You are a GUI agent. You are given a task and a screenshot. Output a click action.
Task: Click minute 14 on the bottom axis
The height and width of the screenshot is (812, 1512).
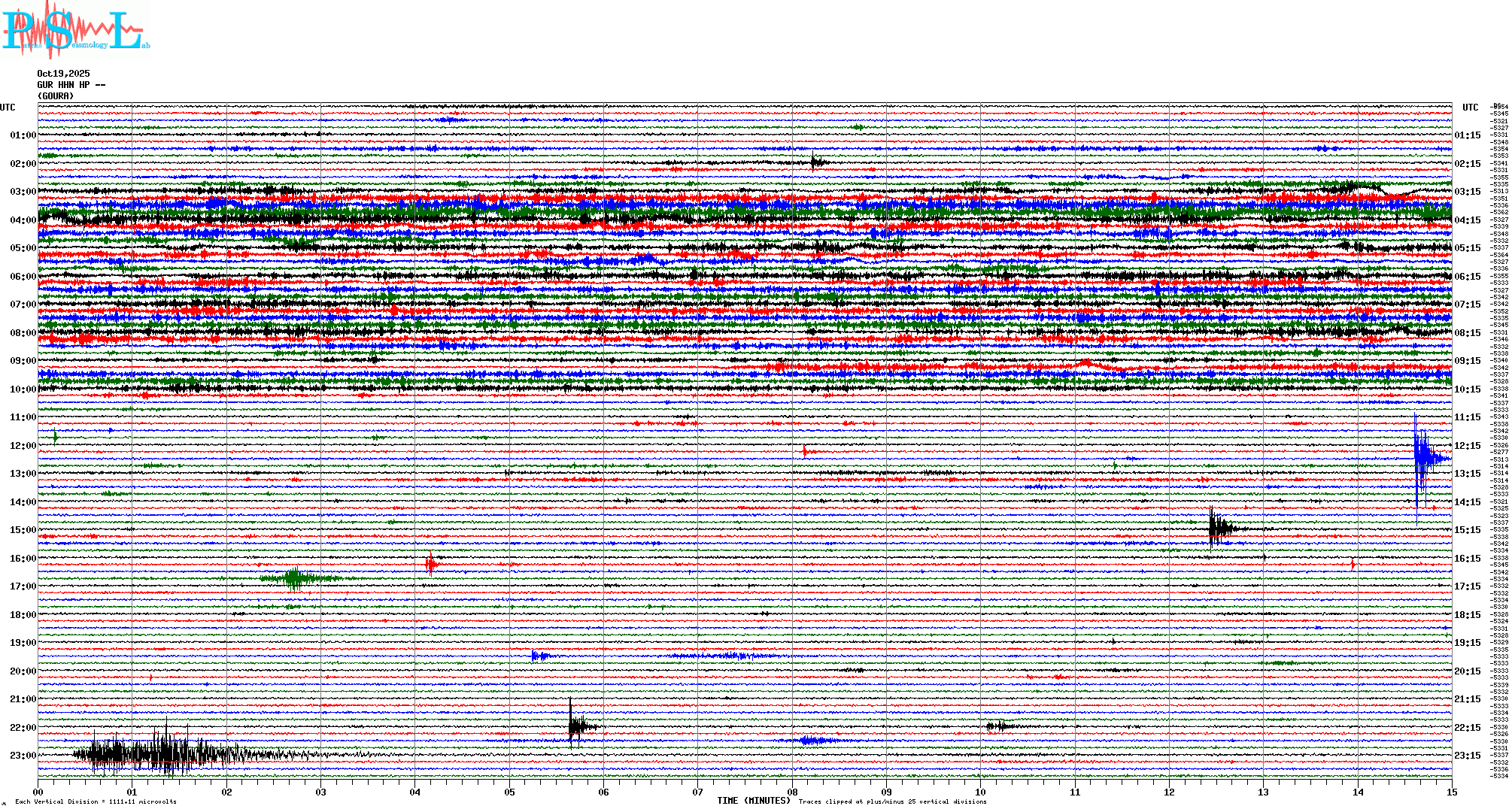coord(1358,792)
